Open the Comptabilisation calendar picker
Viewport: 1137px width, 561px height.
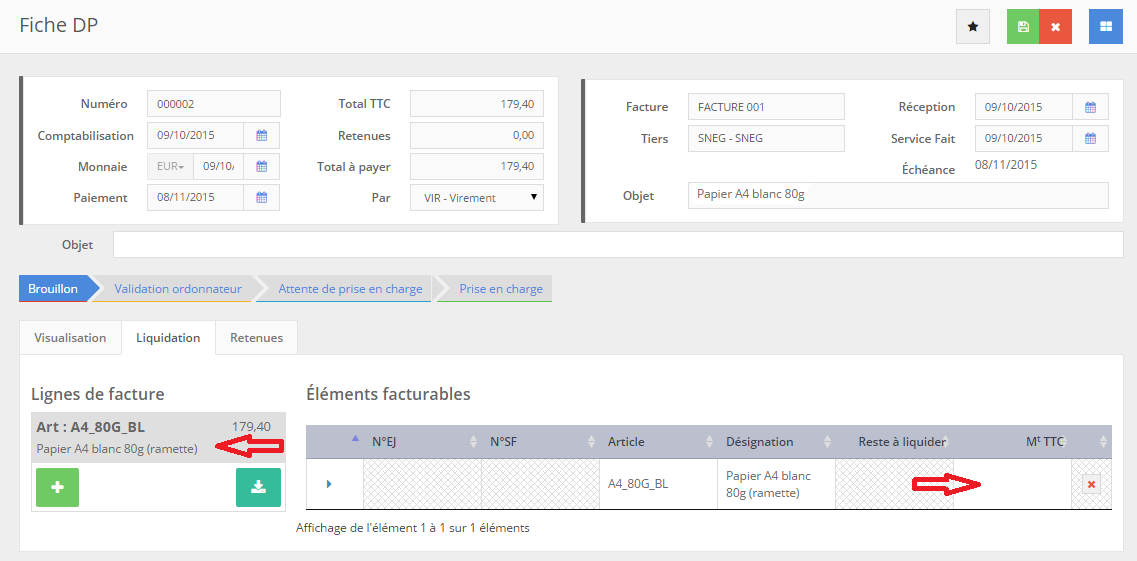261,136
